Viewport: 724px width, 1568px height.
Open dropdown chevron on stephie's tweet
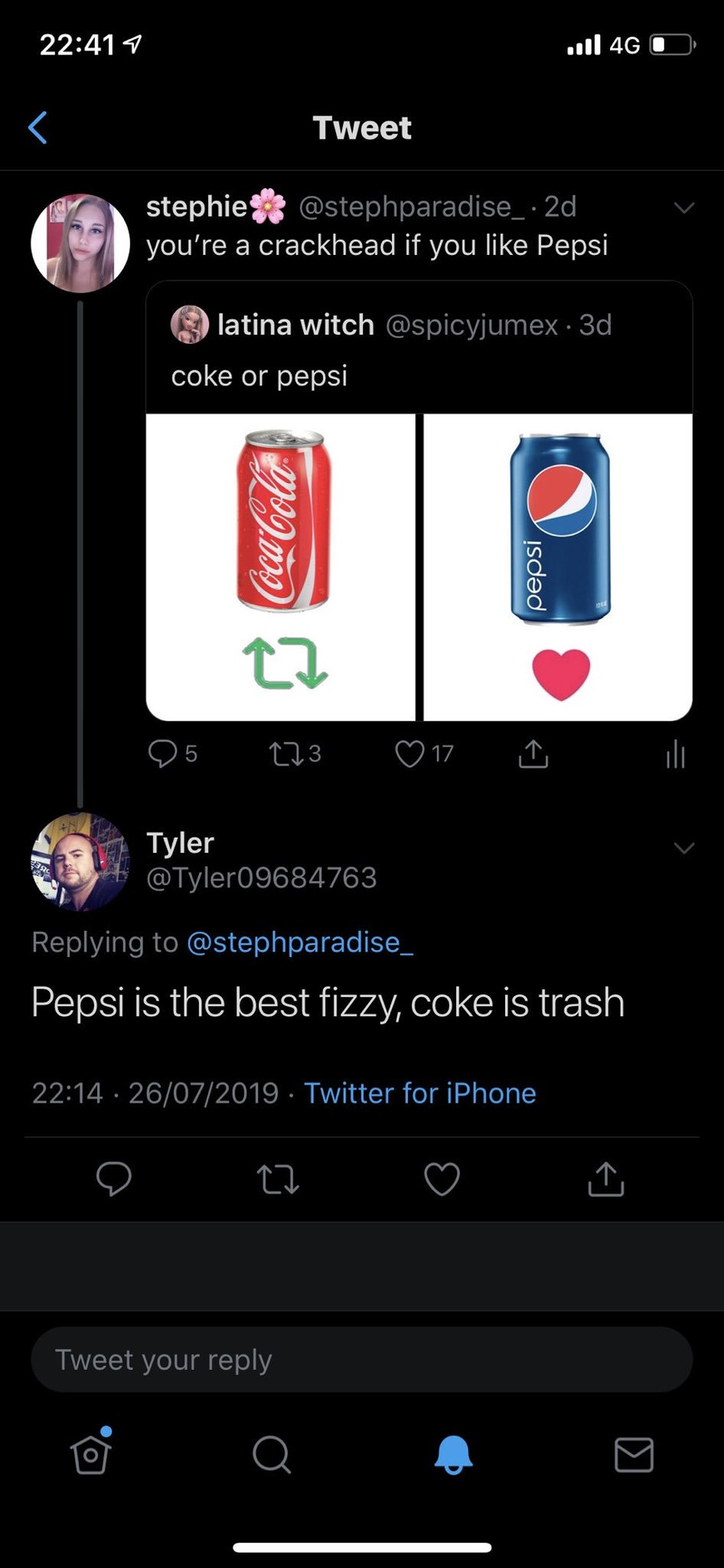(683, 207)
